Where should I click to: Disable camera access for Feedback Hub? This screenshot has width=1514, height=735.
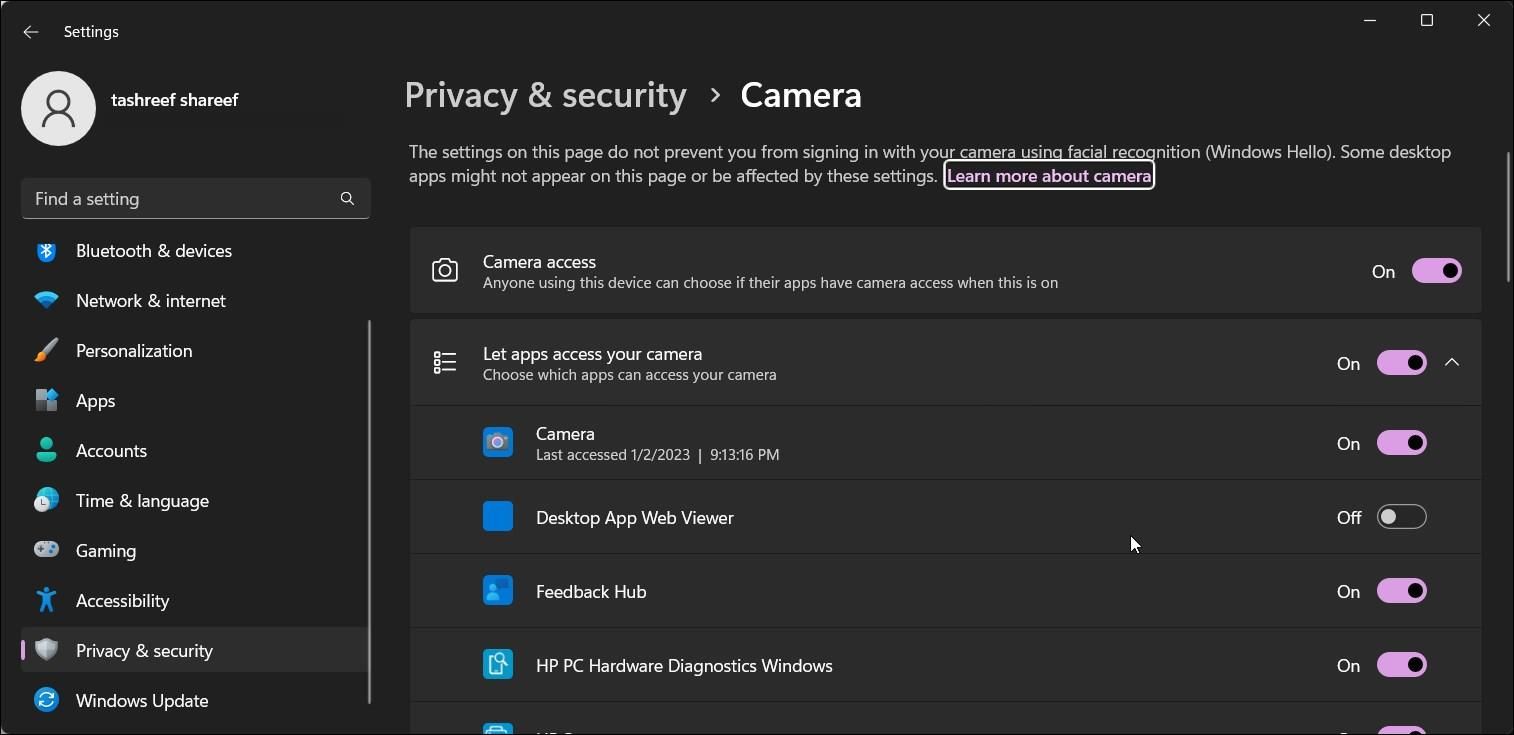pyautogui.click(x=1401, y=591)
